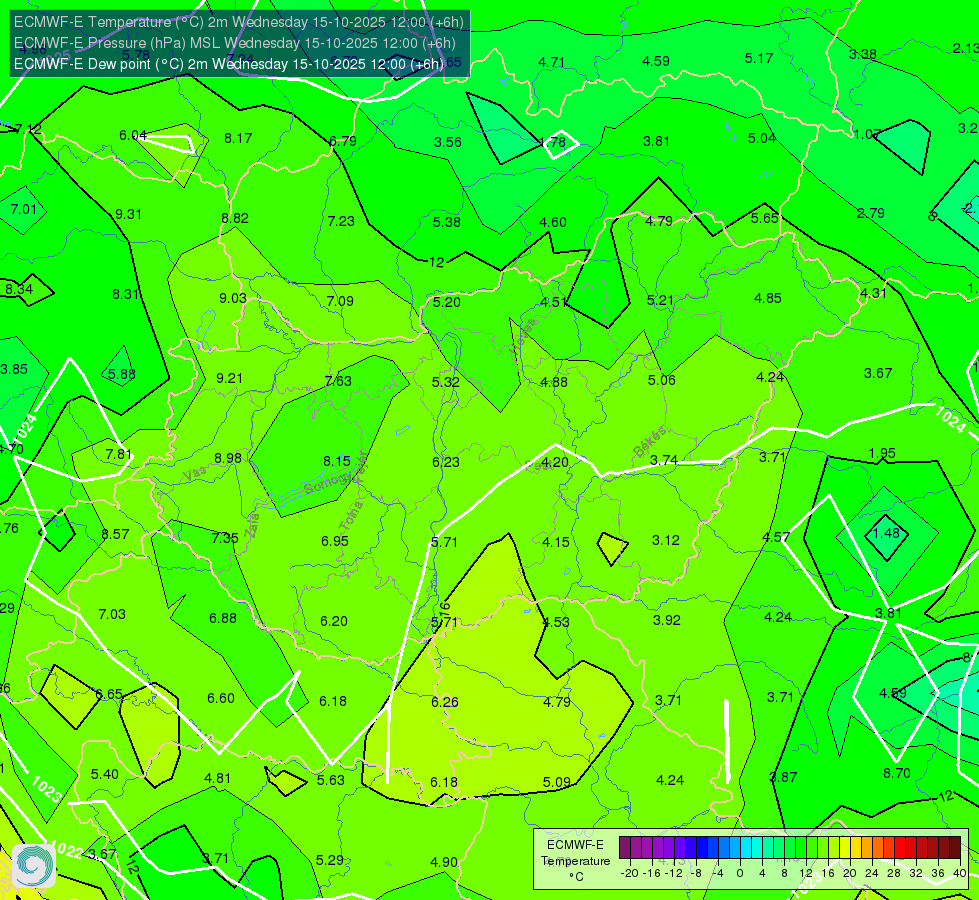
Task: Click the map value 6.04
Action: pos(132,136)
